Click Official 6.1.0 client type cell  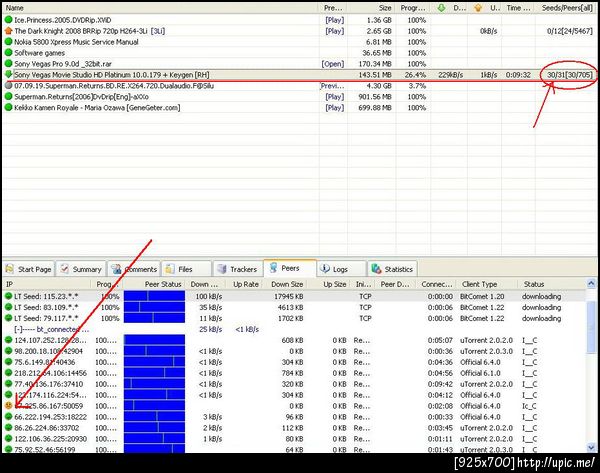pos(480,373)
